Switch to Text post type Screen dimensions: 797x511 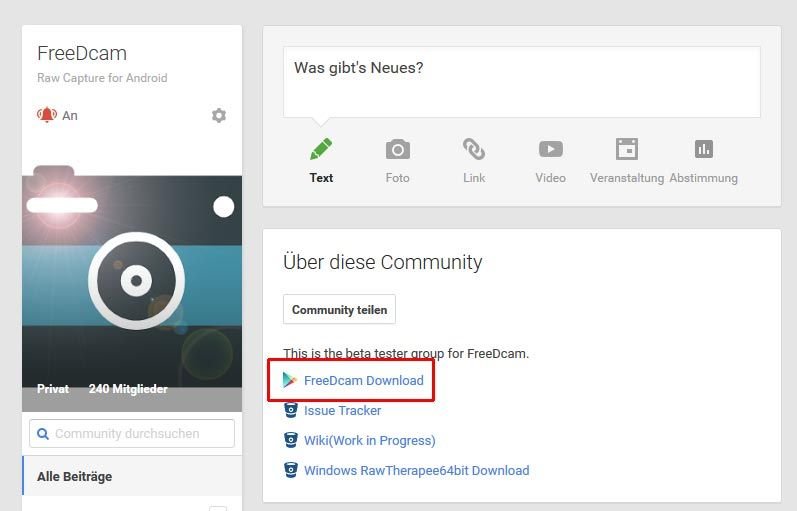pos(321,178)
